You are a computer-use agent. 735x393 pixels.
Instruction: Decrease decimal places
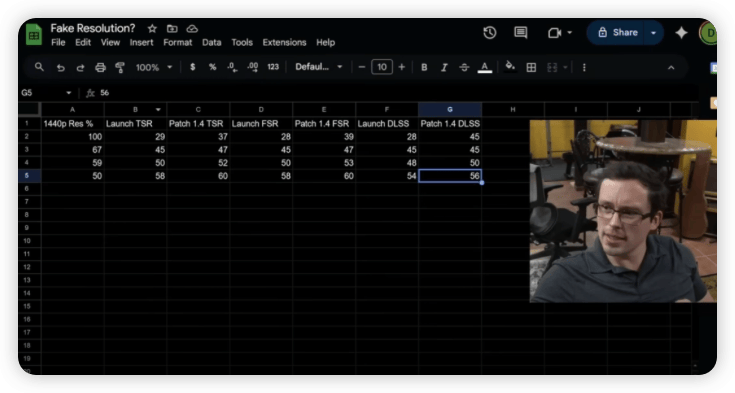(x=232, y=67)
